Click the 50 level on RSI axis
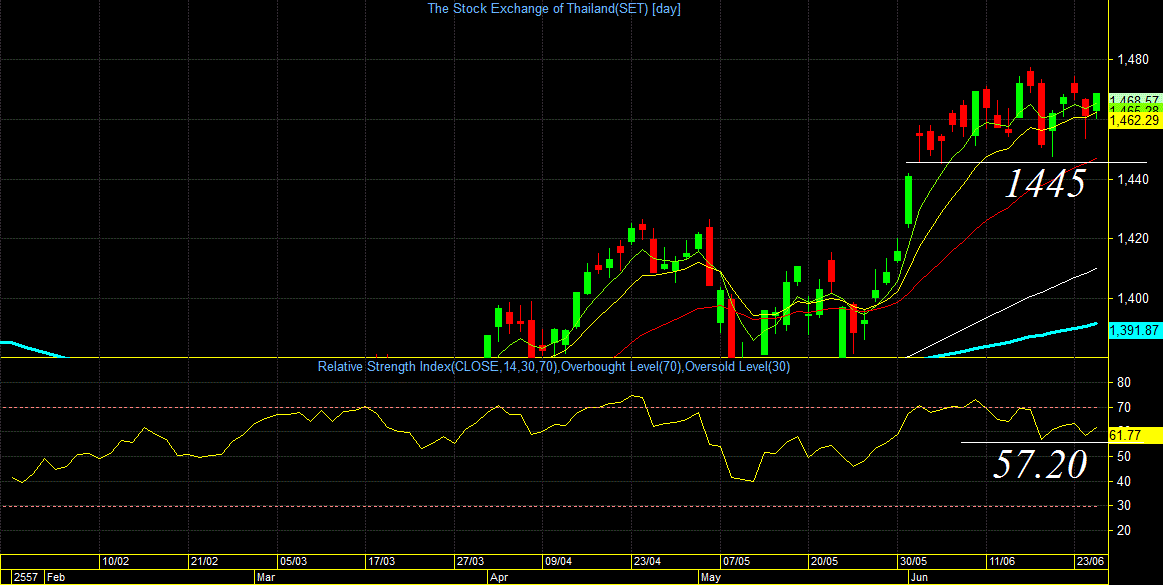 point(1123,457)
